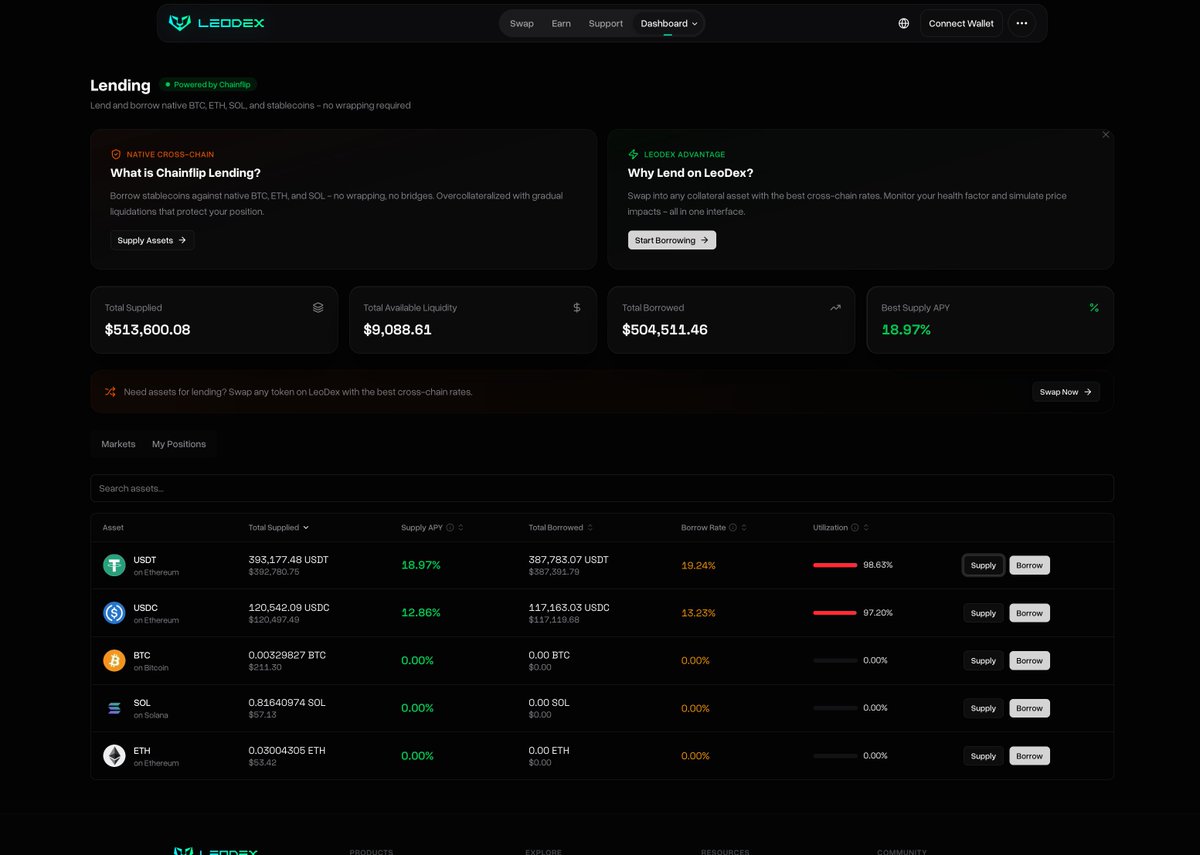Click 0.81640974 SOL supplied amount

coord(287,703)
